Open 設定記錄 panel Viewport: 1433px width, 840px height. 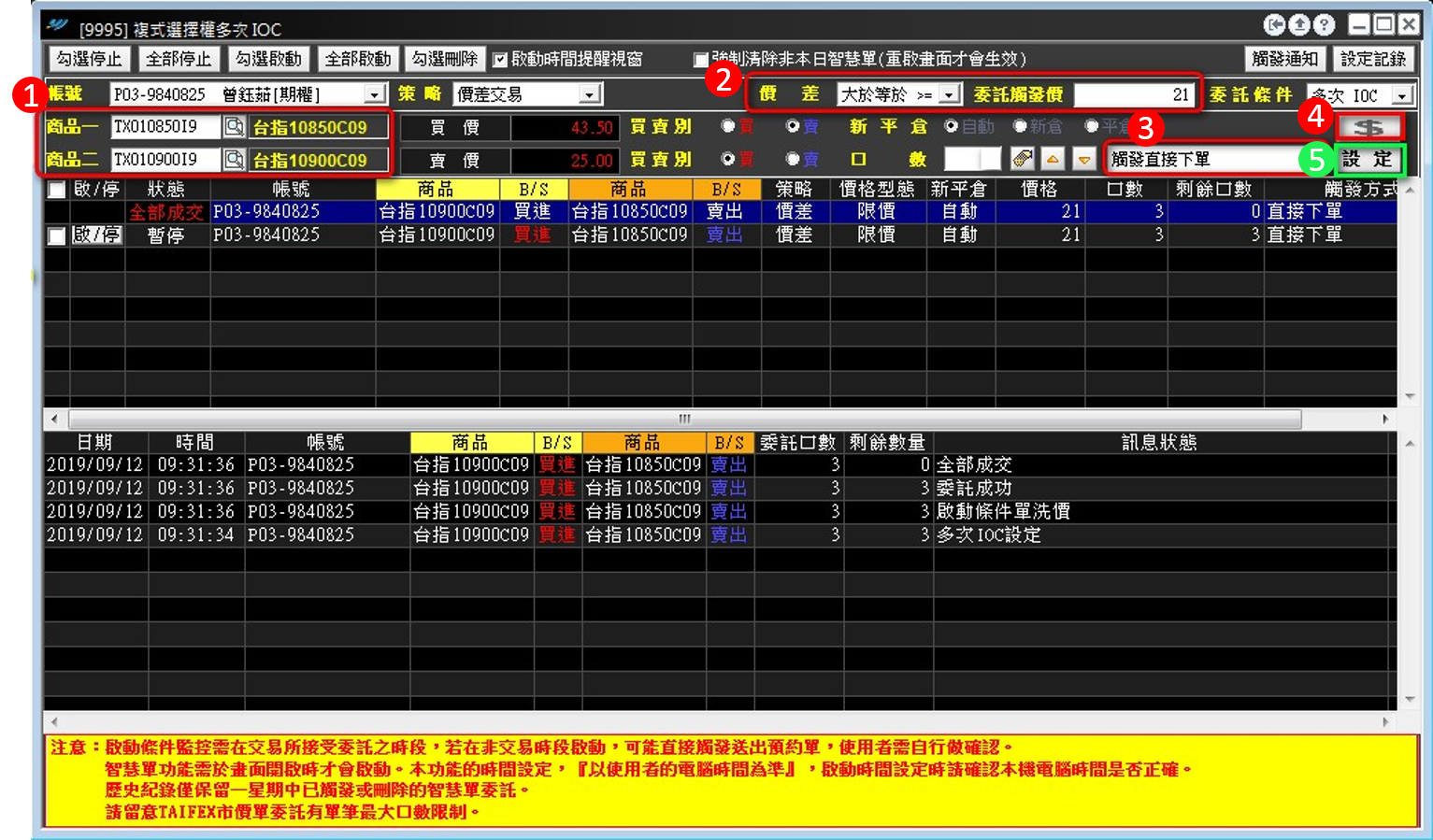[x=1373, y=60]
